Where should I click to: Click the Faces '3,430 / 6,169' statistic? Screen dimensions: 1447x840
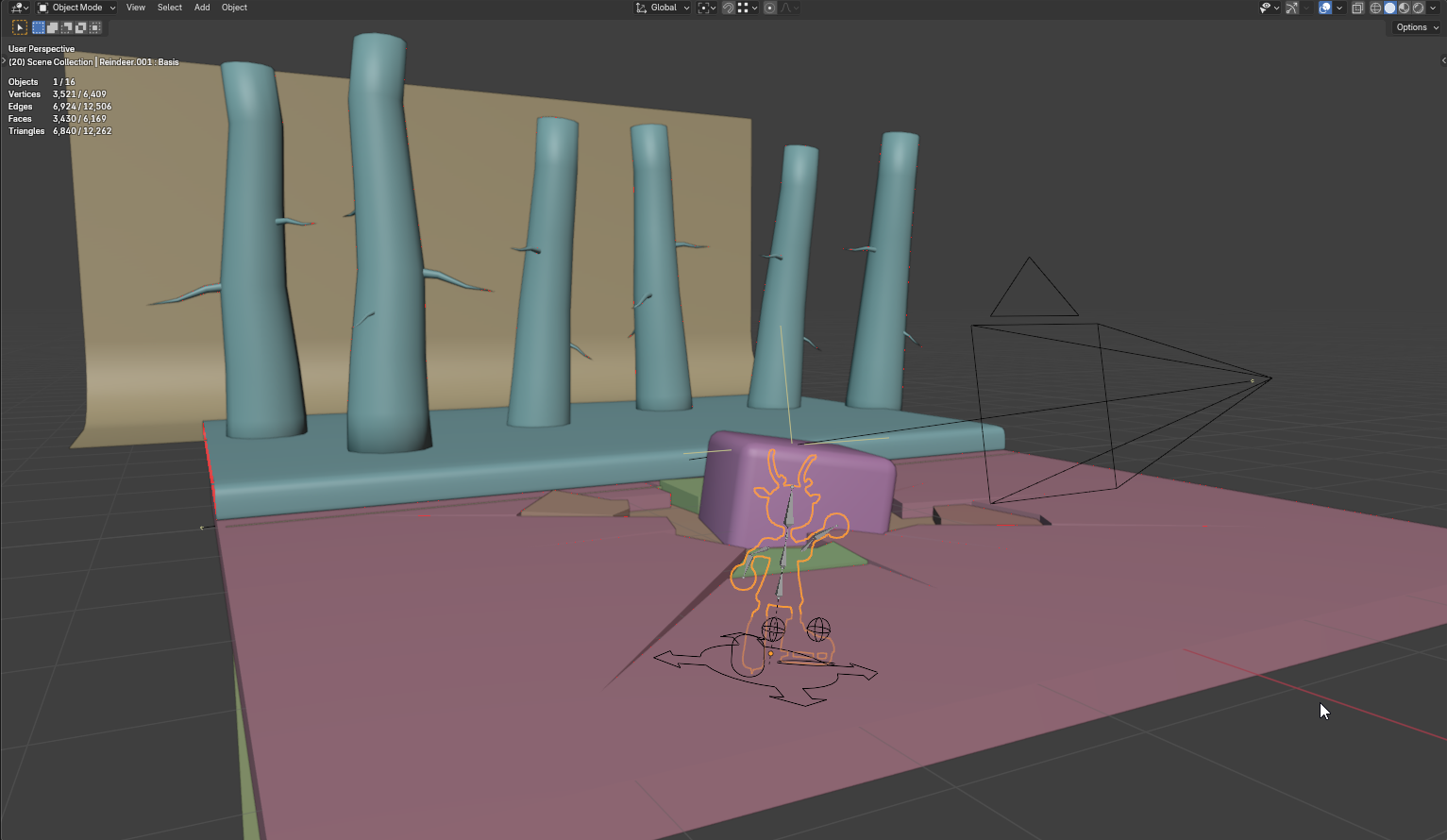pos(79,119)
